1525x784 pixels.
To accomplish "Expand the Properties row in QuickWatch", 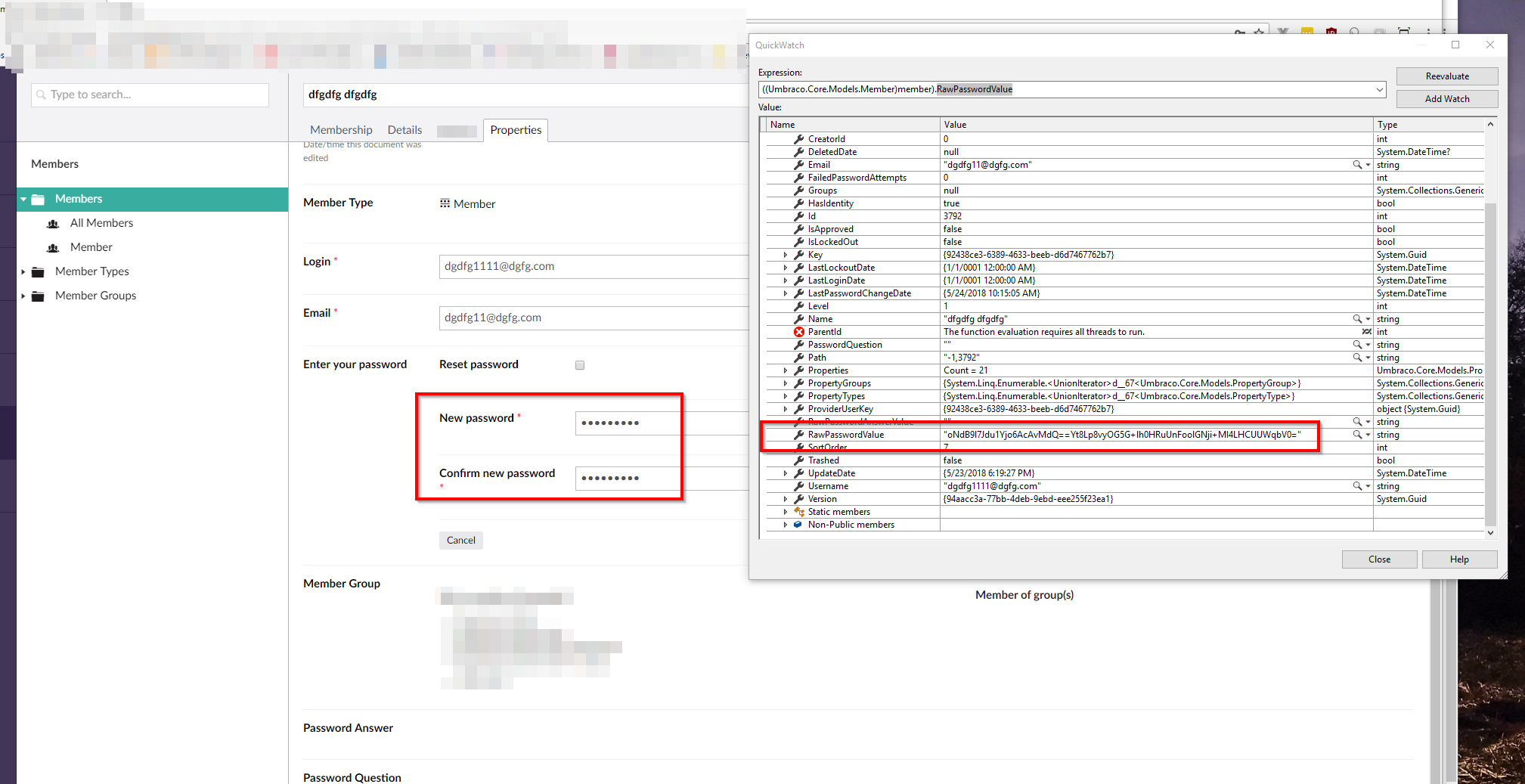I will (x=786, y=370).
